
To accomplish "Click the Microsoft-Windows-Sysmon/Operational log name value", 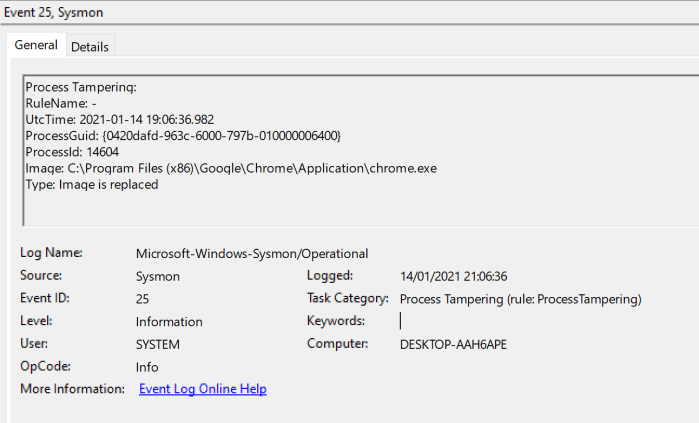I will [x=252, y=253].
